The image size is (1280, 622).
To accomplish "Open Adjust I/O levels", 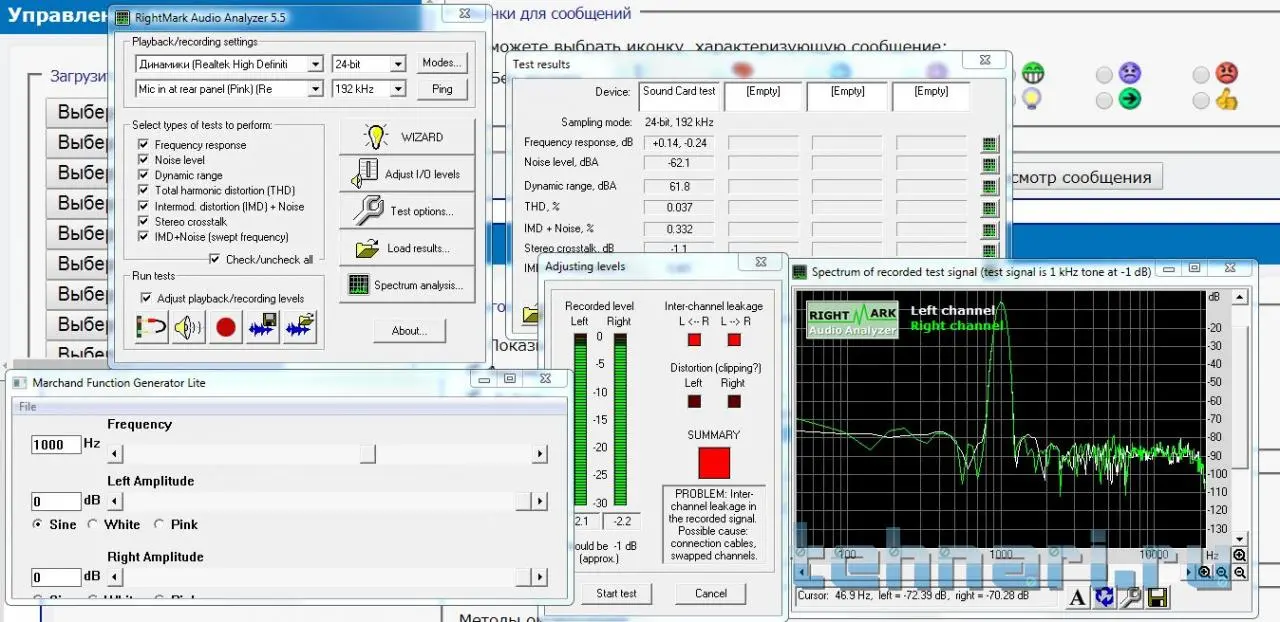I will pyautogui.click(x=407, y=174).
